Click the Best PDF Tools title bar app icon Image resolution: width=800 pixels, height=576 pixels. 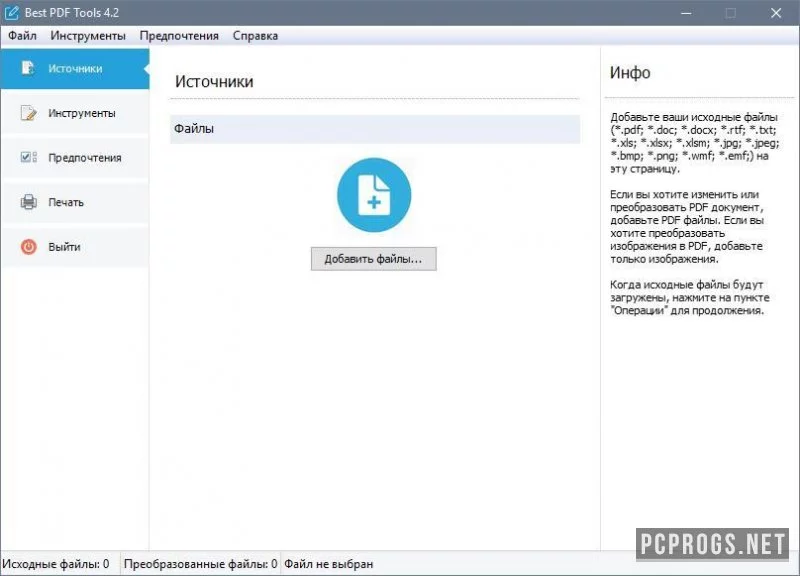click(x=11, y=12)
